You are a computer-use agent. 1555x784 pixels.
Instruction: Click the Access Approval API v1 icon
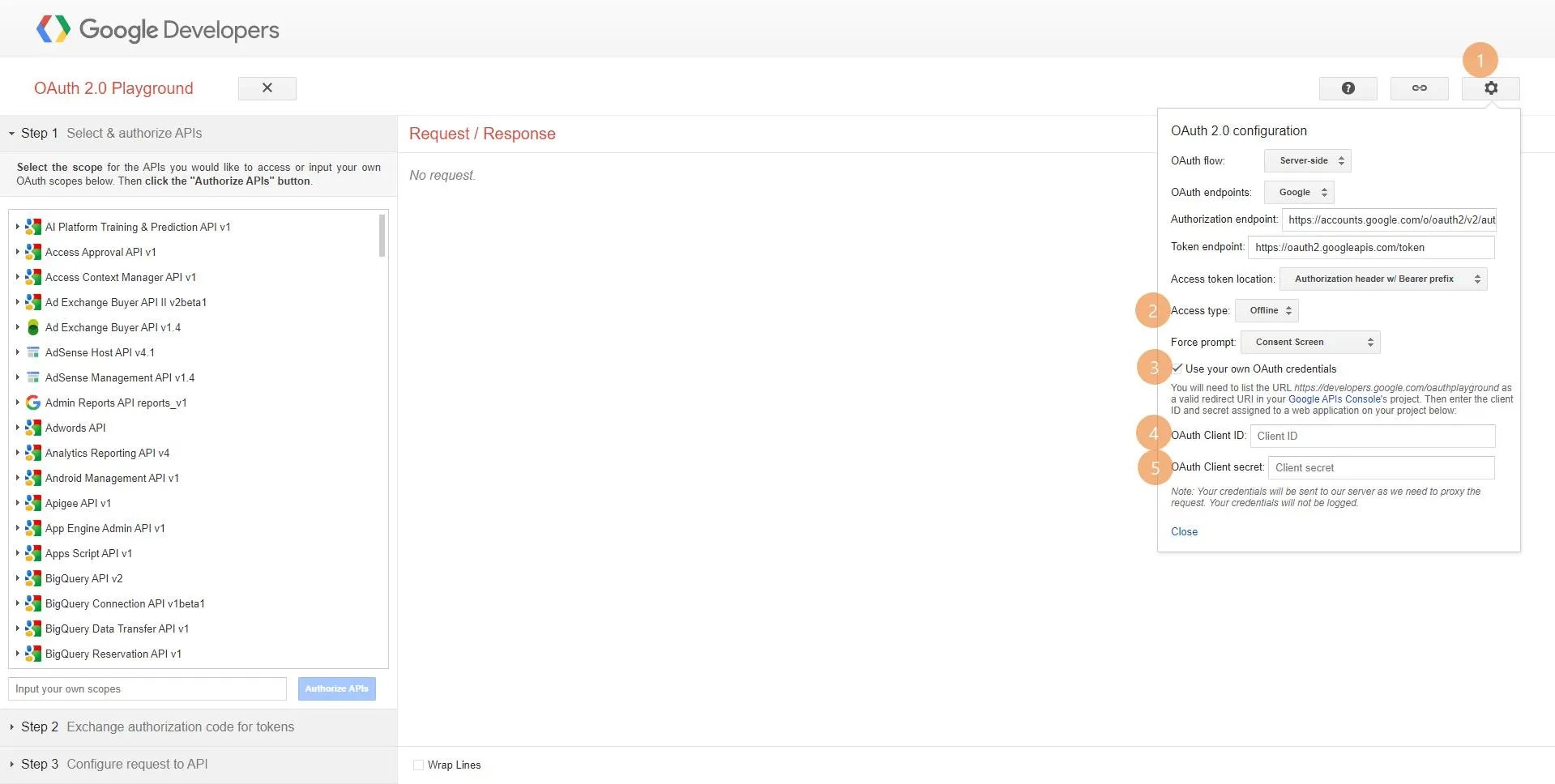pyautogui.click(x=33, y=252)
